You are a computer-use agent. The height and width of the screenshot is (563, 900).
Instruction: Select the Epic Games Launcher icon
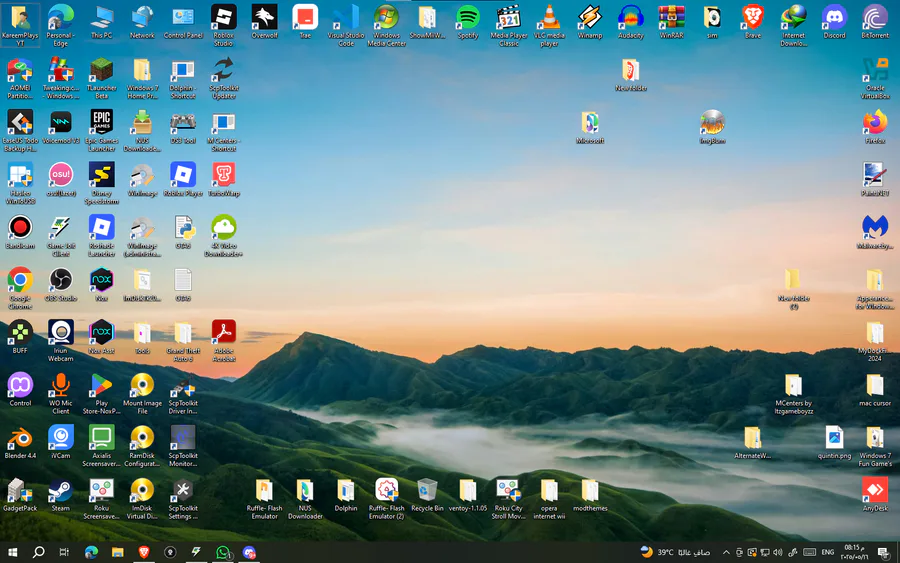click(102, 130)
